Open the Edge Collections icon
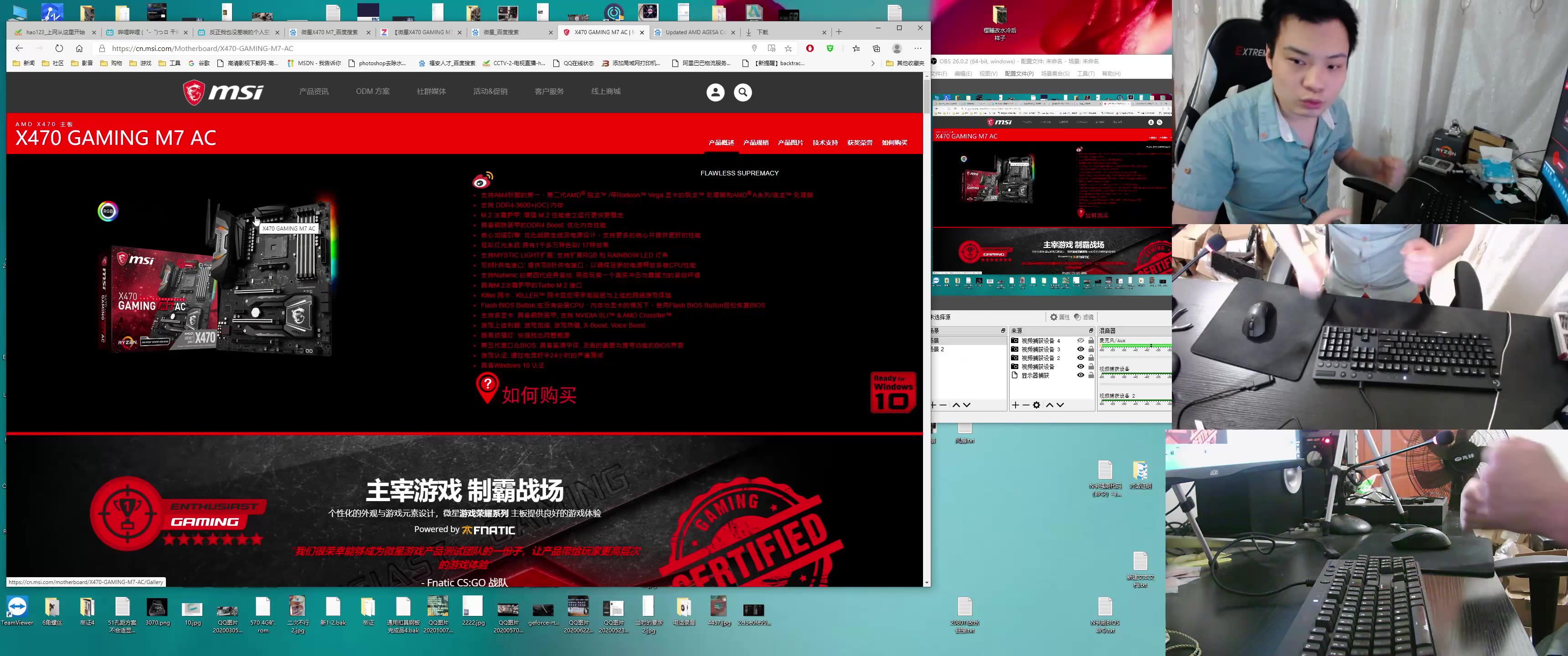The width and height of the screenshot is (1568, 656). (877, 49)
